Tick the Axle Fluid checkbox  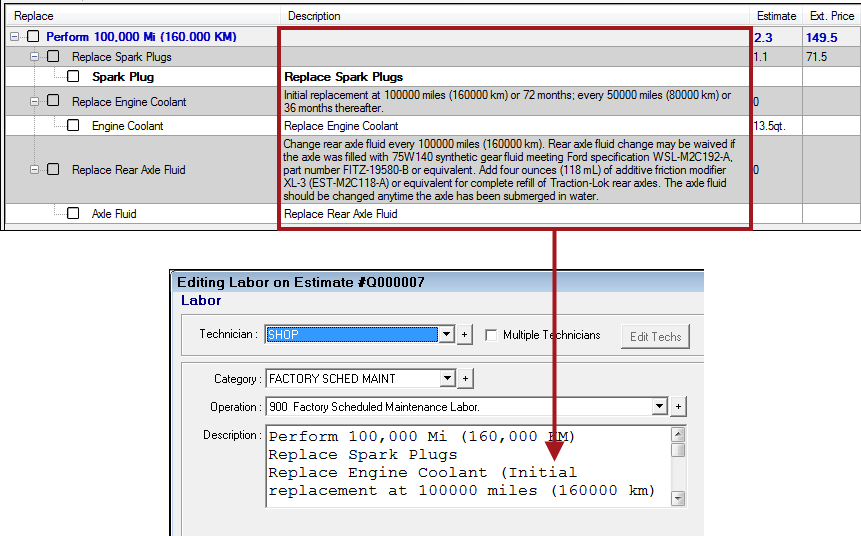click(x=73, y=213)
